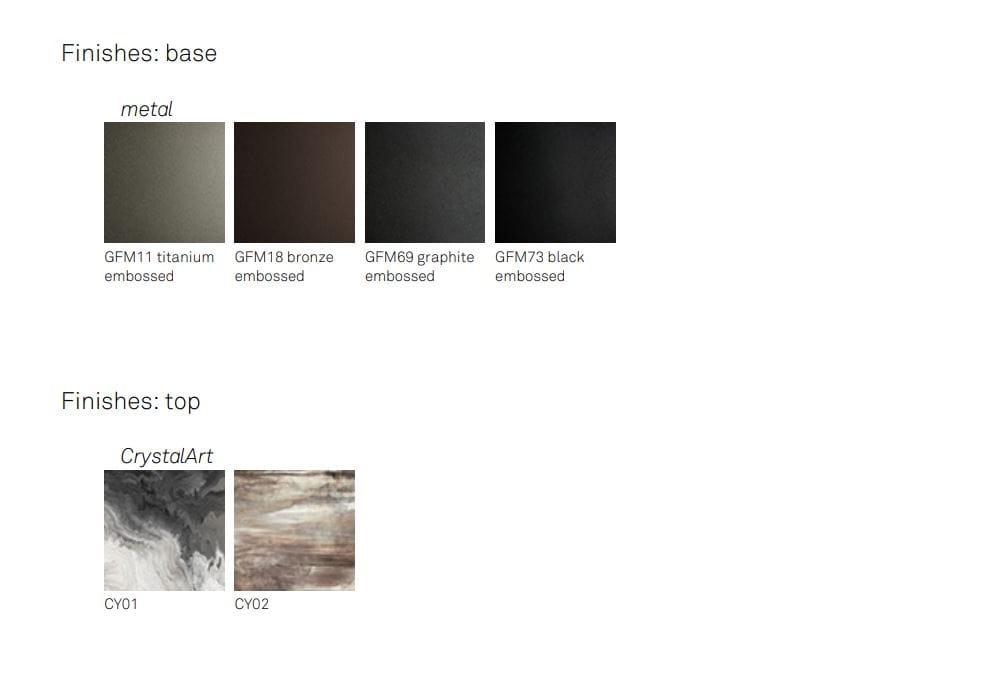Click "embossed" under the GFM69 graphite label
1001x681 pixels.
400,276
